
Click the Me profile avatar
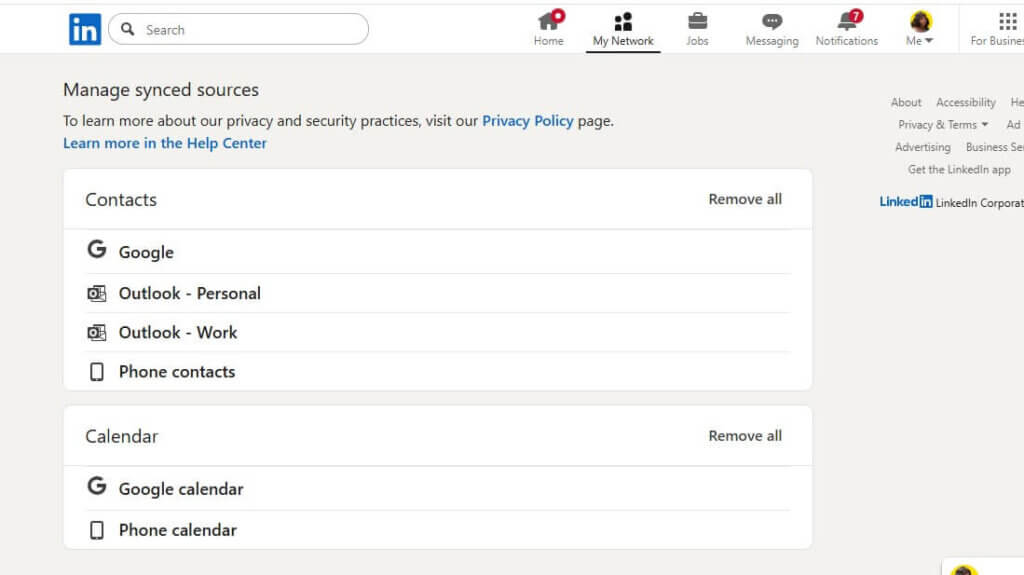tap(920, 22)
